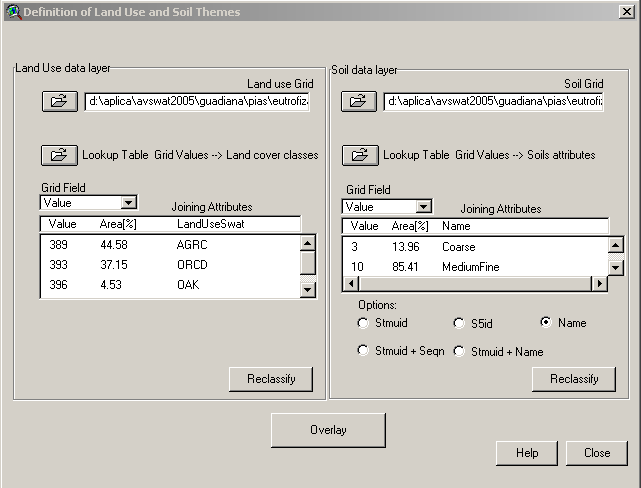Expand Soil Grid Field dropdown

point(424,207)
